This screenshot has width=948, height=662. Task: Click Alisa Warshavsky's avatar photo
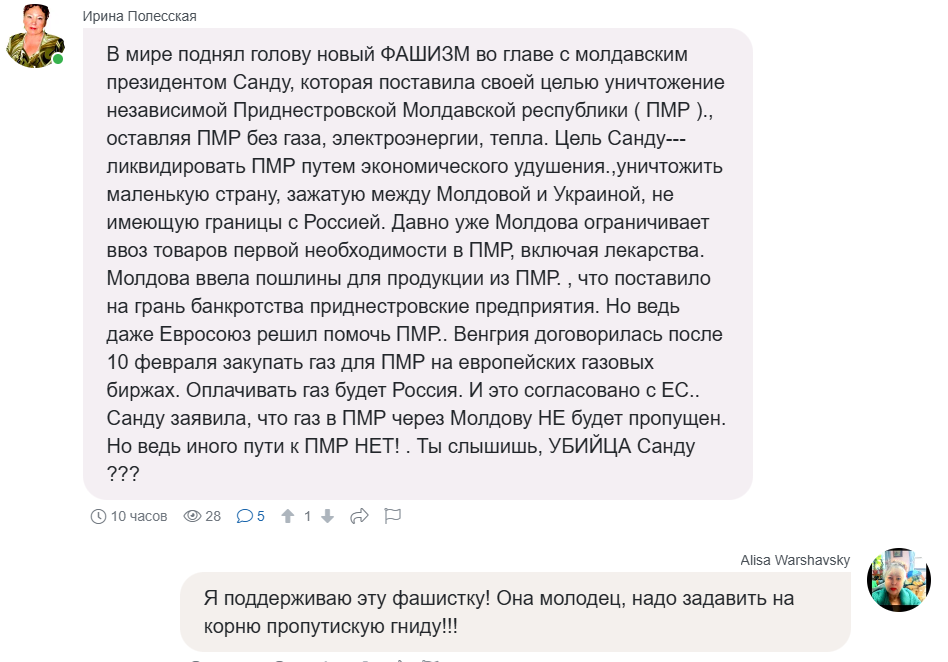coord(899,580)
